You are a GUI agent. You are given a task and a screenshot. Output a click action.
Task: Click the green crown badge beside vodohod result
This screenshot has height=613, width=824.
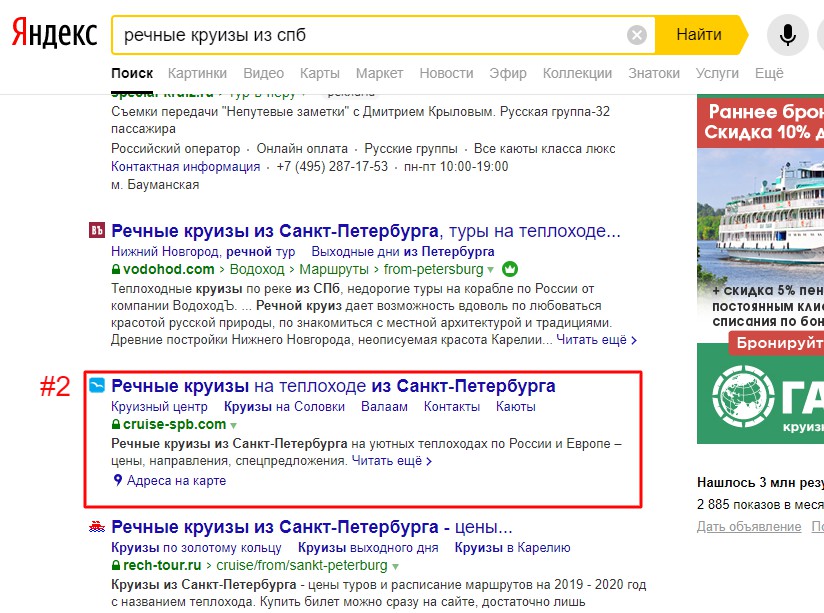point(510,269)
